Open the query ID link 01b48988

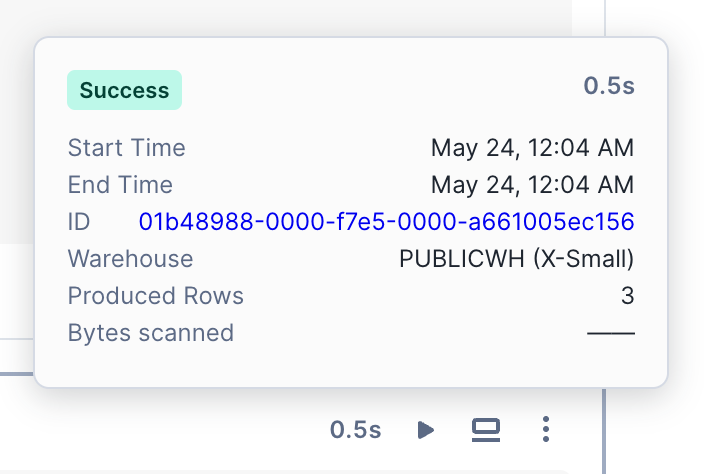tap(386, 221)
